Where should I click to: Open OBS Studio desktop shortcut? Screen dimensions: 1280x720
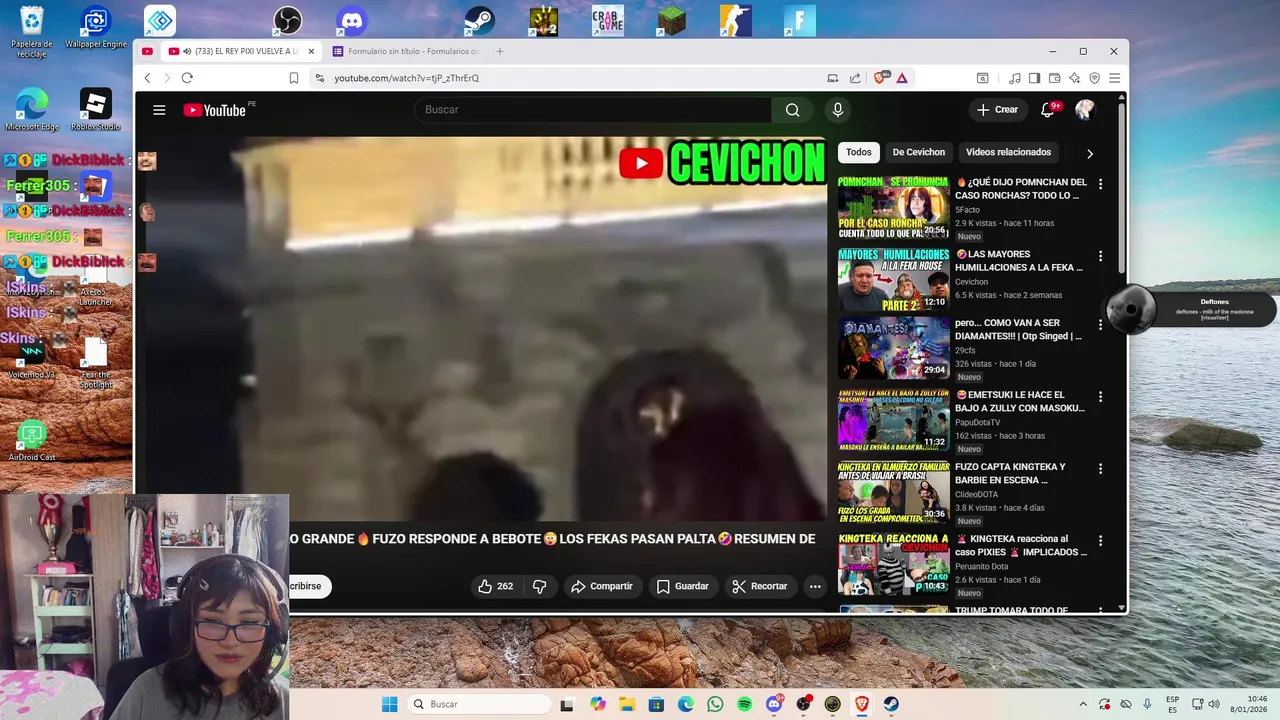(x=288, y=20)
